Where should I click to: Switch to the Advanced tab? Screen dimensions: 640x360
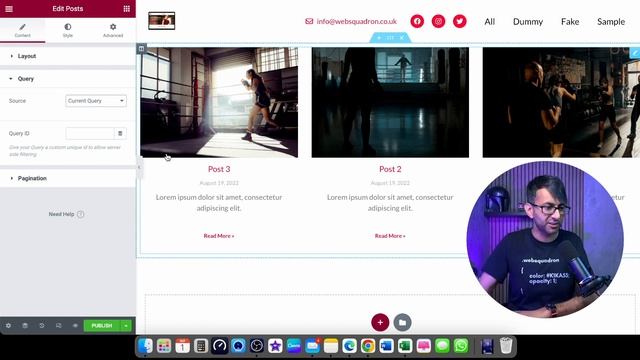[x=113, y=30]
